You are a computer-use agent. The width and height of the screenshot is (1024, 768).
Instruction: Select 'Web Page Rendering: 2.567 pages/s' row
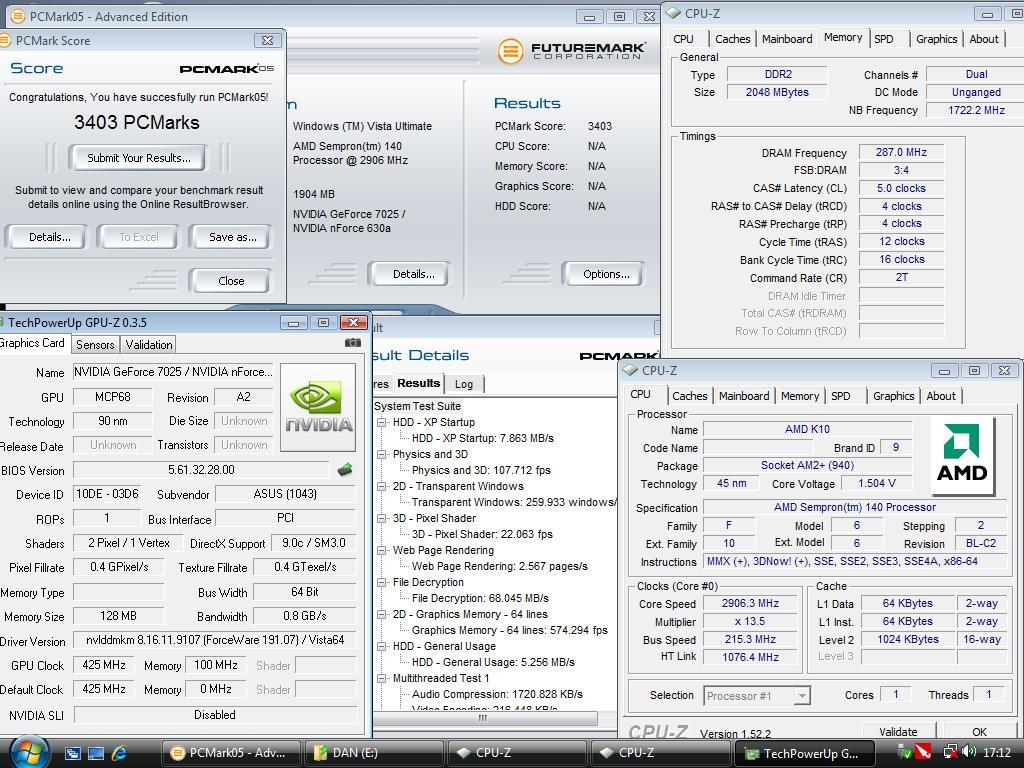coord(500,566)
